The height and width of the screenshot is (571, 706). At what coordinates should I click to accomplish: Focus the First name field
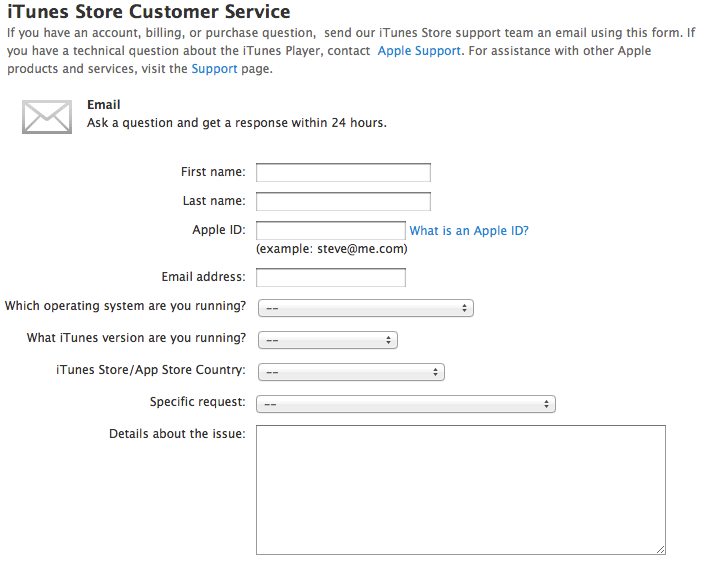[x=344, y=172]
